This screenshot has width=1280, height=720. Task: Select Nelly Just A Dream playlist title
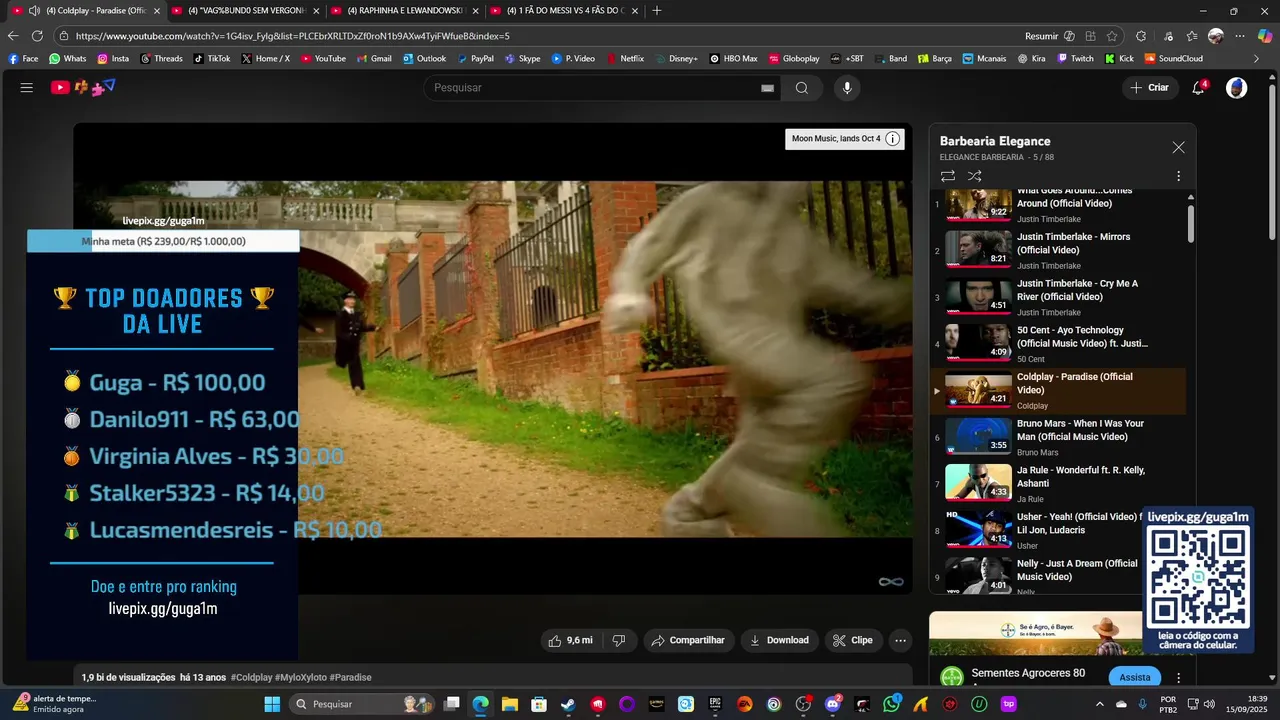[1077, 570]
